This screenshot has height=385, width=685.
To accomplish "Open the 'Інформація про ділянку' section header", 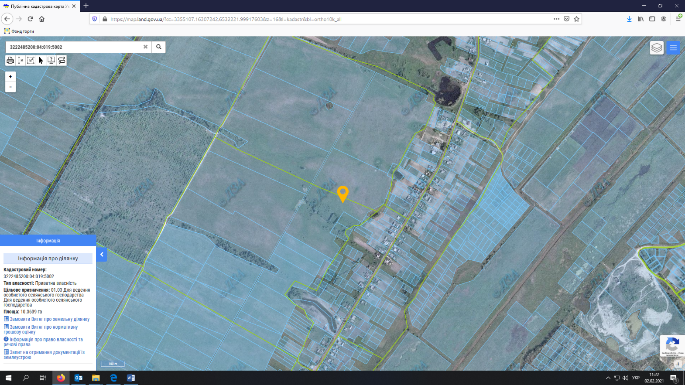I will coord(48,258).
